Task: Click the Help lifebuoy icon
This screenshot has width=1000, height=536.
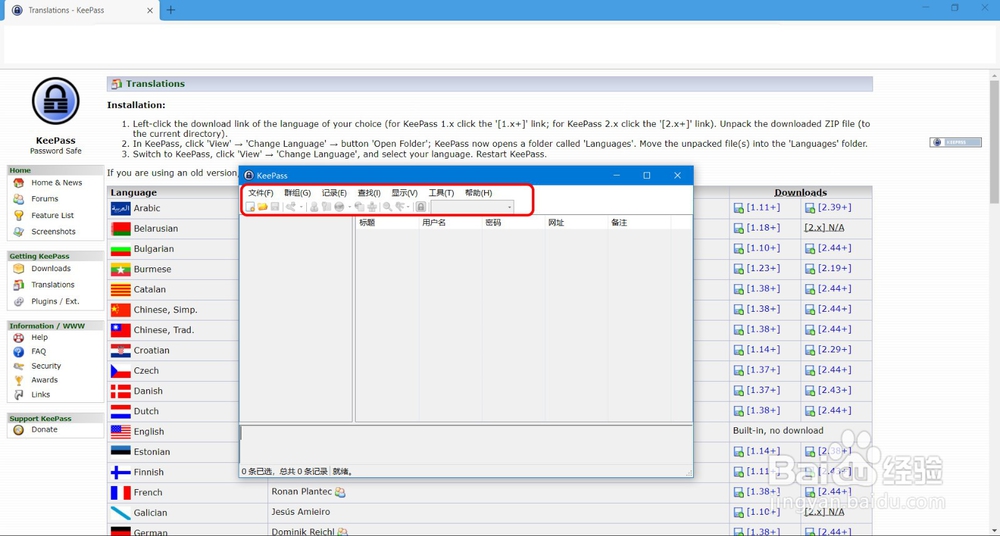Action: click(x=18, y=338)
